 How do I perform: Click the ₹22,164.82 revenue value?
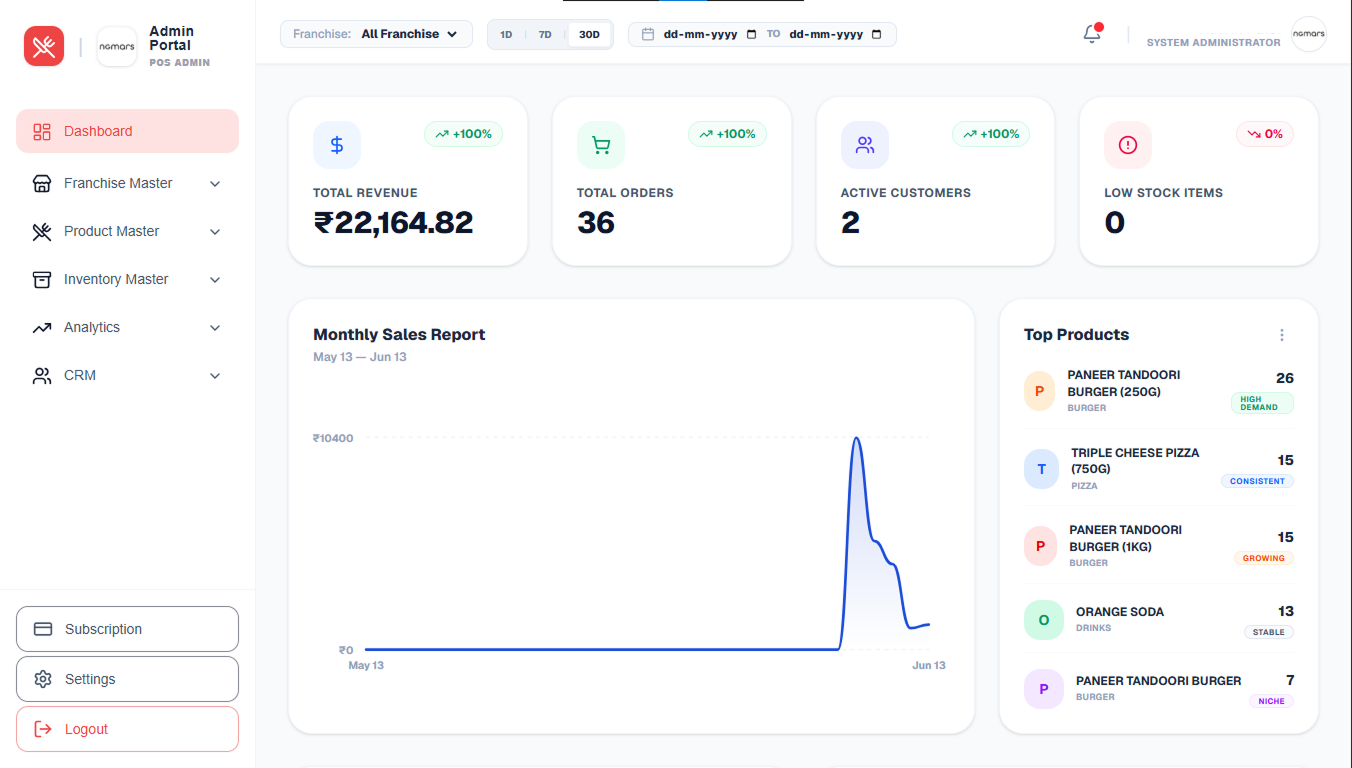click(393, 222)
